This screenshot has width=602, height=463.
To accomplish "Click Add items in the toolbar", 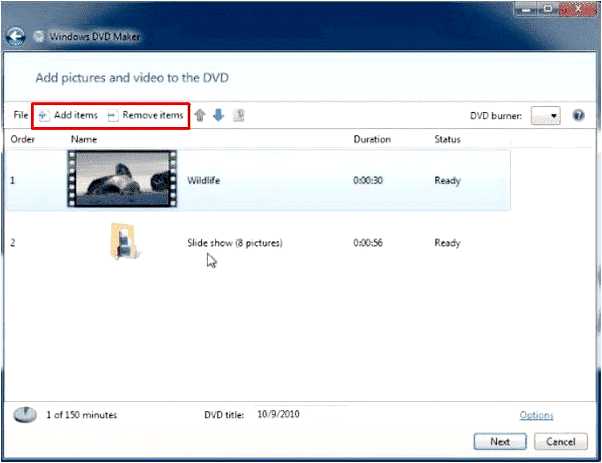I will (68, 115).
